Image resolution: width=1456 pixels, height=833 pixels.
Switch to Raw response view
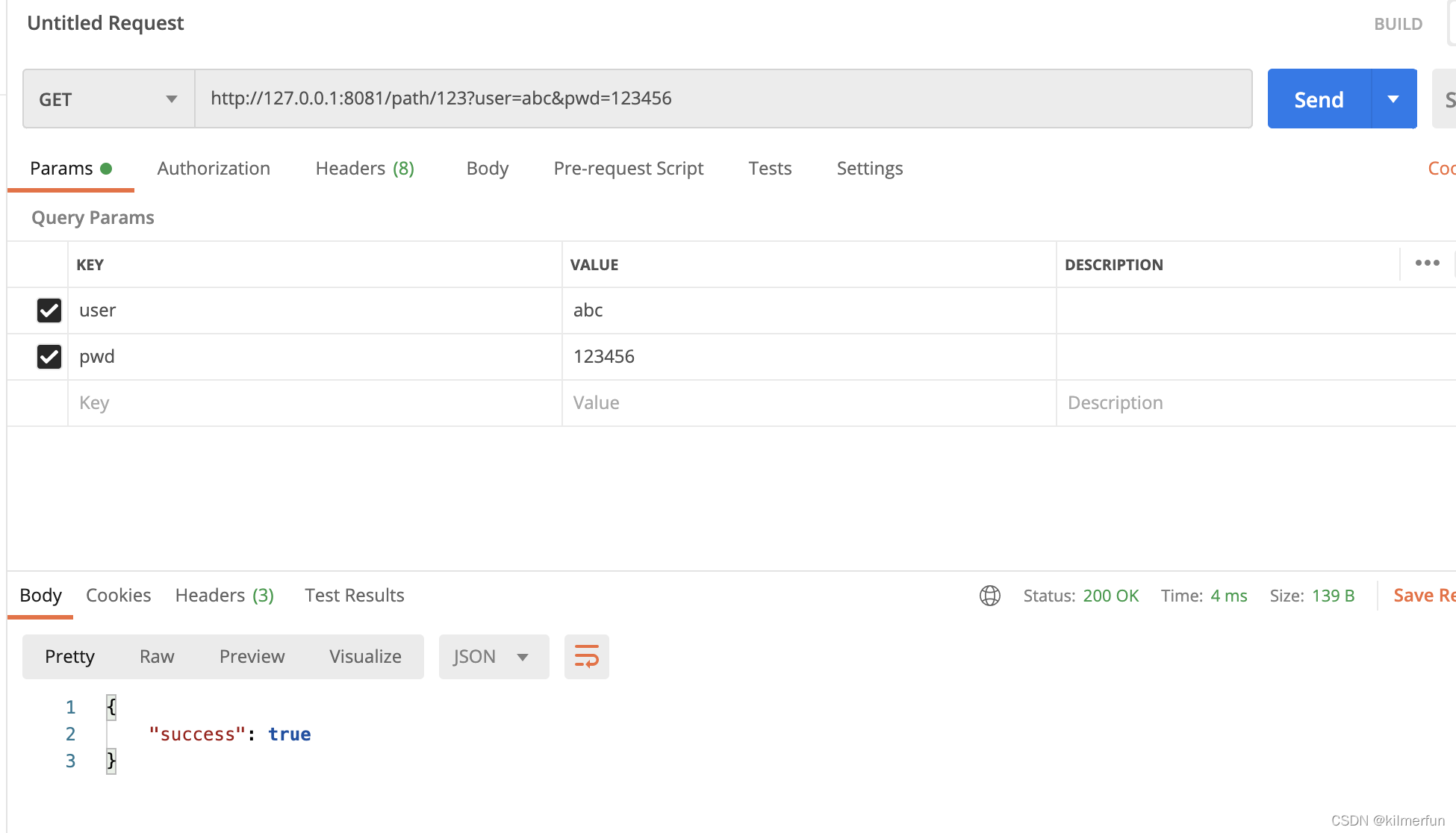coord(157,657)
